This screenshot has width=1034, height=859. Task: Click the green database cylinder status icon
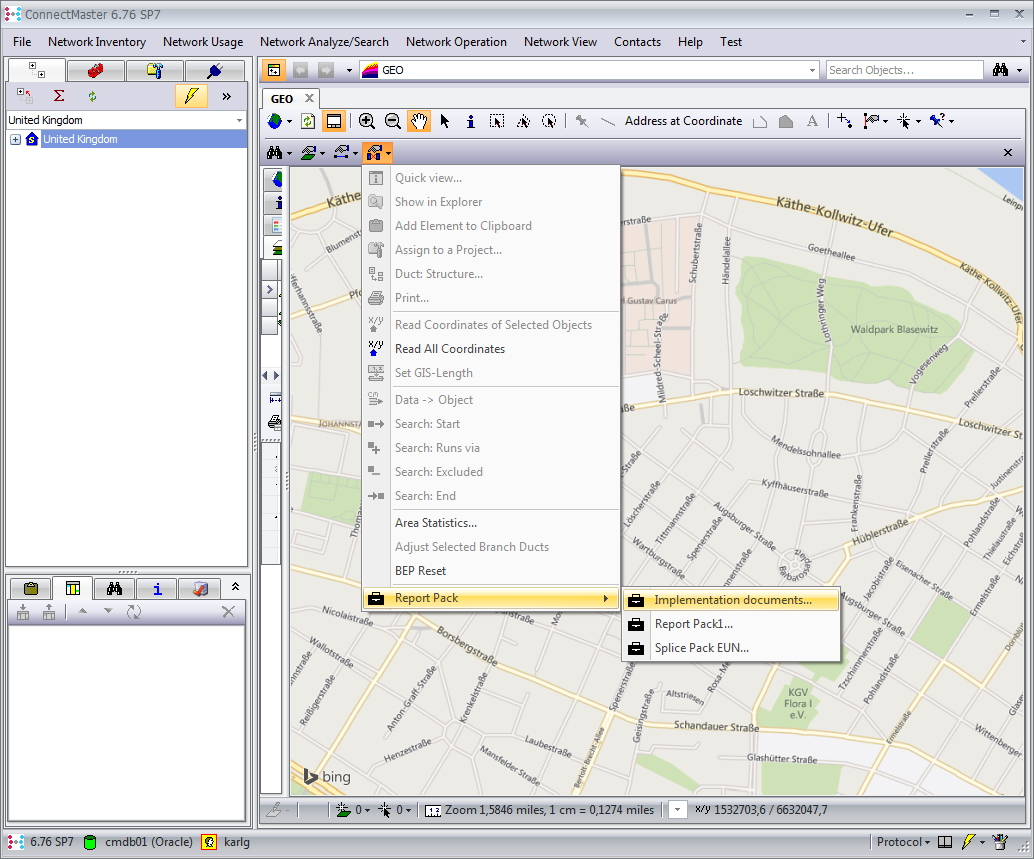click(x=90, y=842)
